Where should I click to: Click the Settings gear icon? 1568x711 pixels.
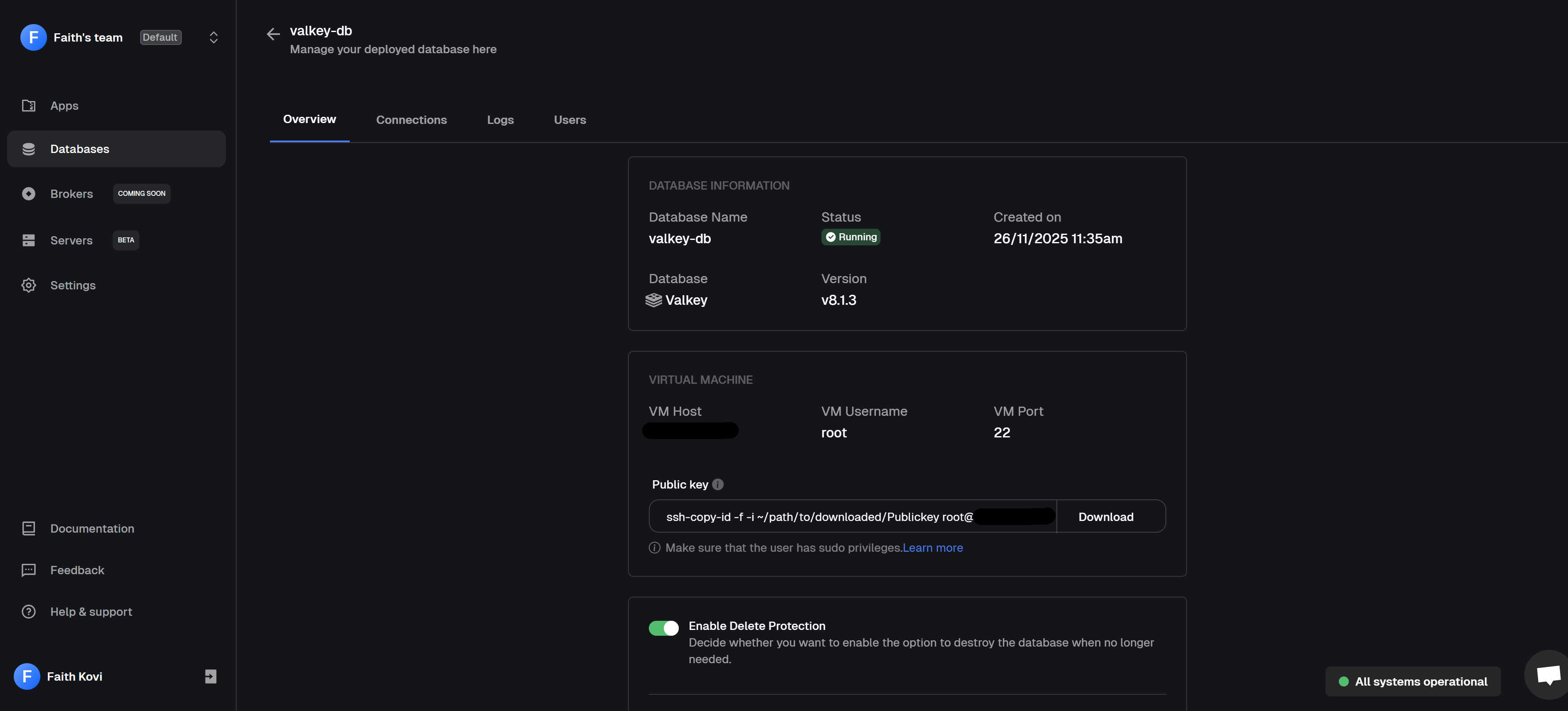pos(29,286)
